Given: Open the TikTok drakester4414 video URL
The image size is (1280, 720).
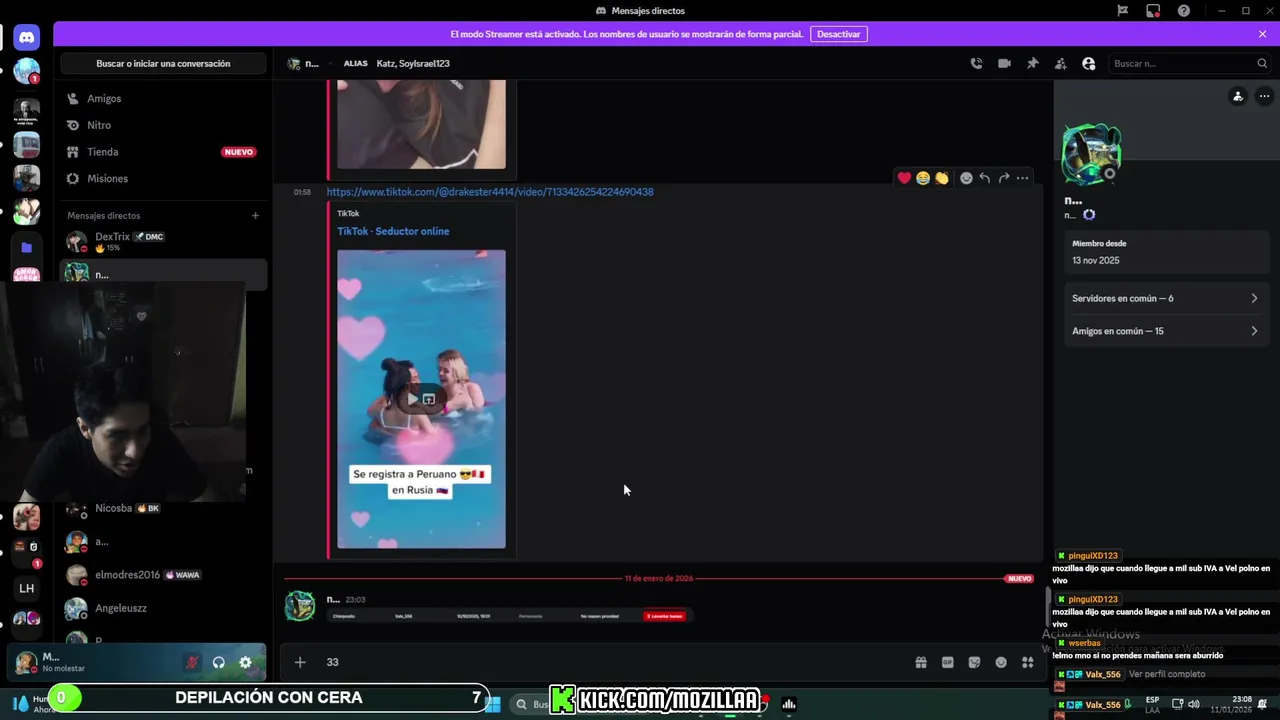Looking at the screenshot, I should click(490, 192).
